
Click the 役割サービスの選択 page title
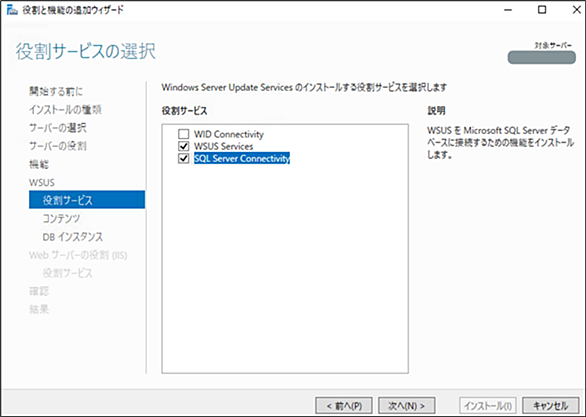pyautogui.click(x=86, y=52)
